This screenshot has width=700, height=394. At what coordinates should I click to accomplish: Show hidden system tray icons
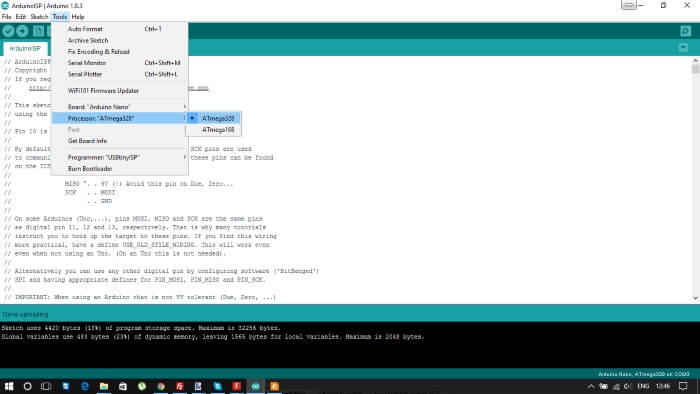591,386
